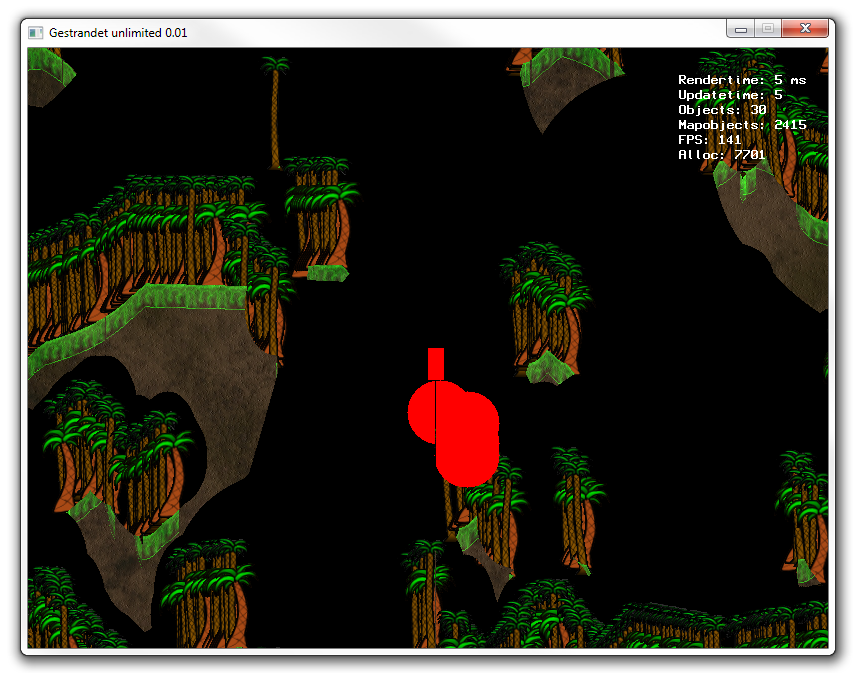Click the window title 'Gestrandet unlimited 0.01'
The height and width of the screenshot is (673, 857).
(118, 32)
